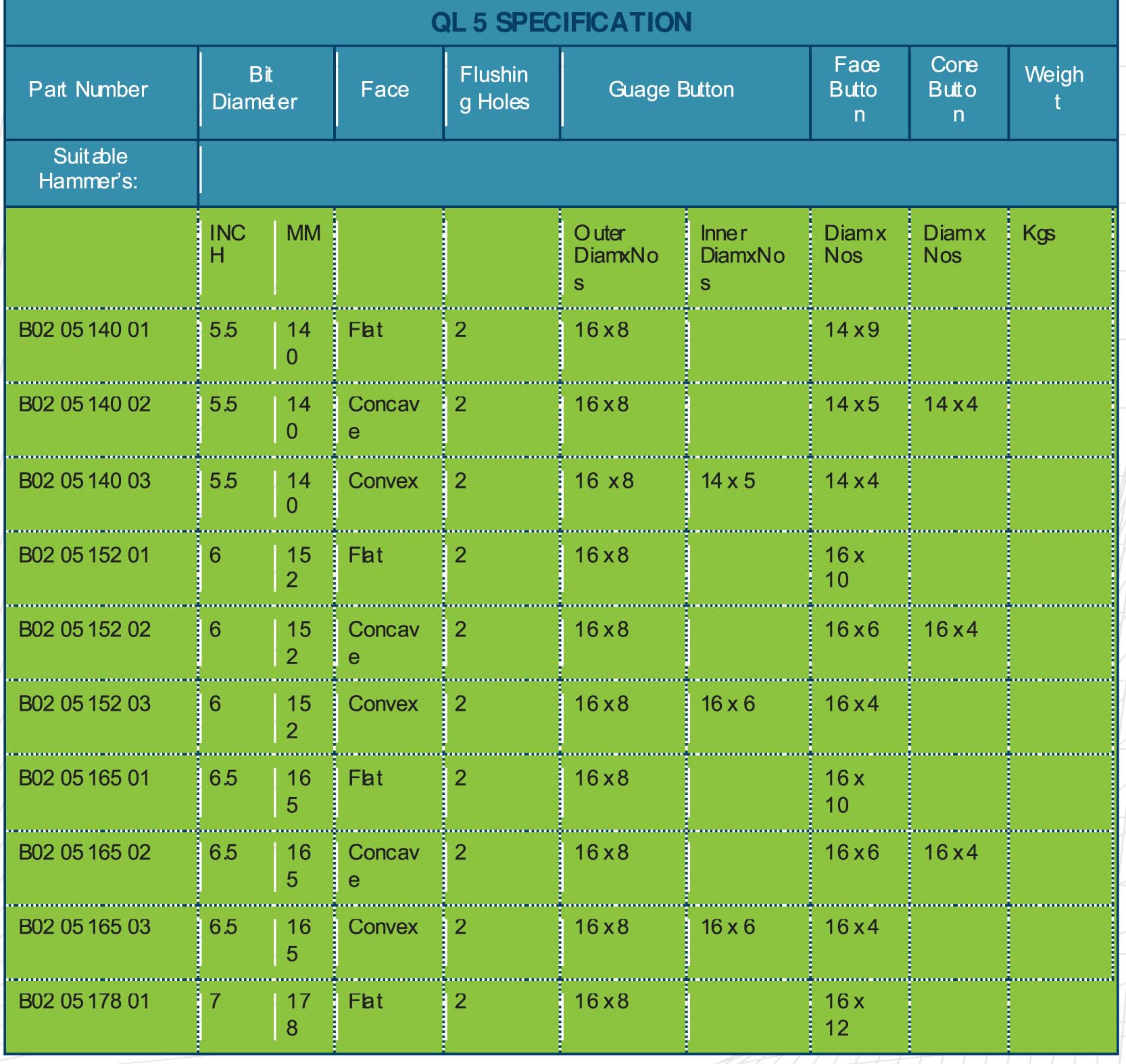The image size is (1126, 1064).
Task: Click Convex face in B02 05 165 03 row
Action: [x=383, y=926]
